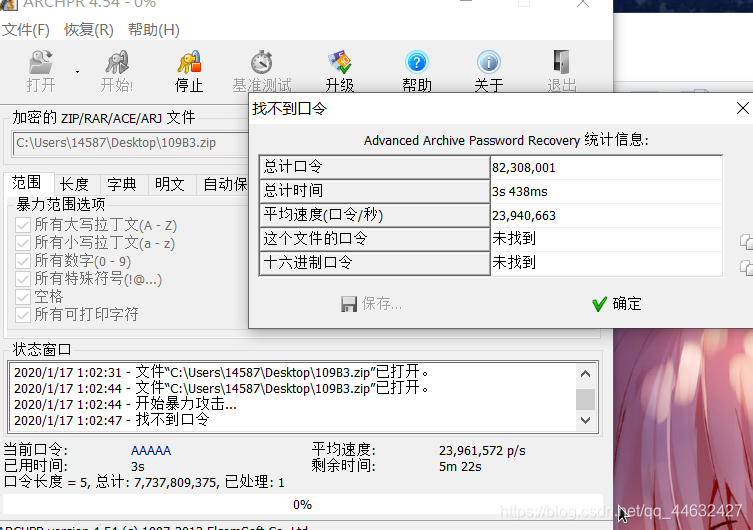Select the 82,308,001 total passwords value

[x=523, y=168]
